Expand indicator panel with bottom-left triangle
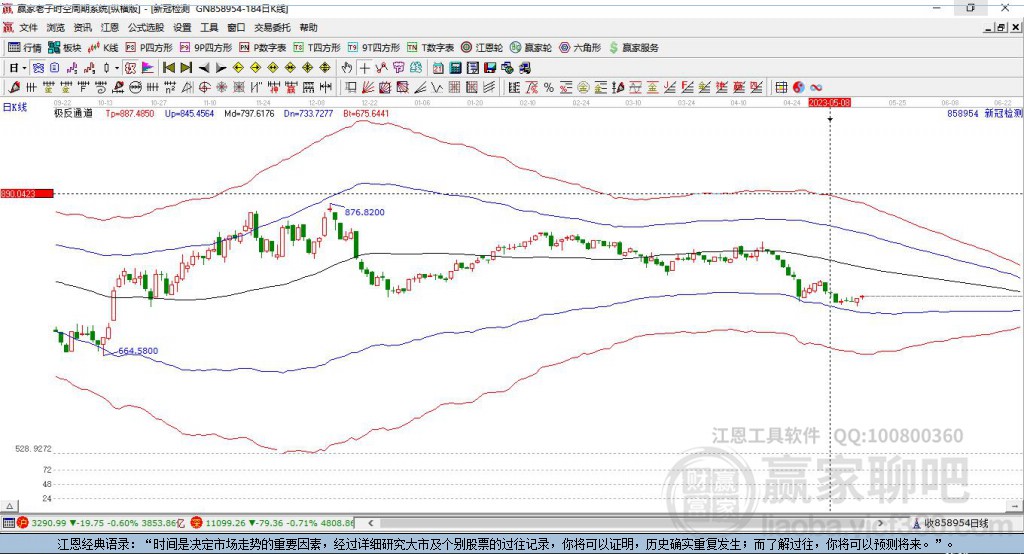Image resolution: width=1024 pixels, height=554 pixels. [9, 506]
